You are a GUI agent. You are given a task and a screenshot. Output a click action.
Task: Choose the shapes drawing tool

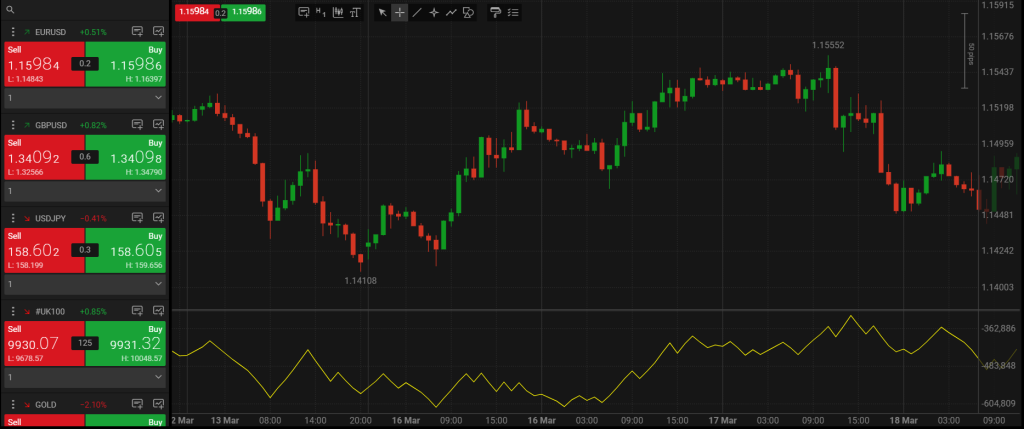[468, 12]
